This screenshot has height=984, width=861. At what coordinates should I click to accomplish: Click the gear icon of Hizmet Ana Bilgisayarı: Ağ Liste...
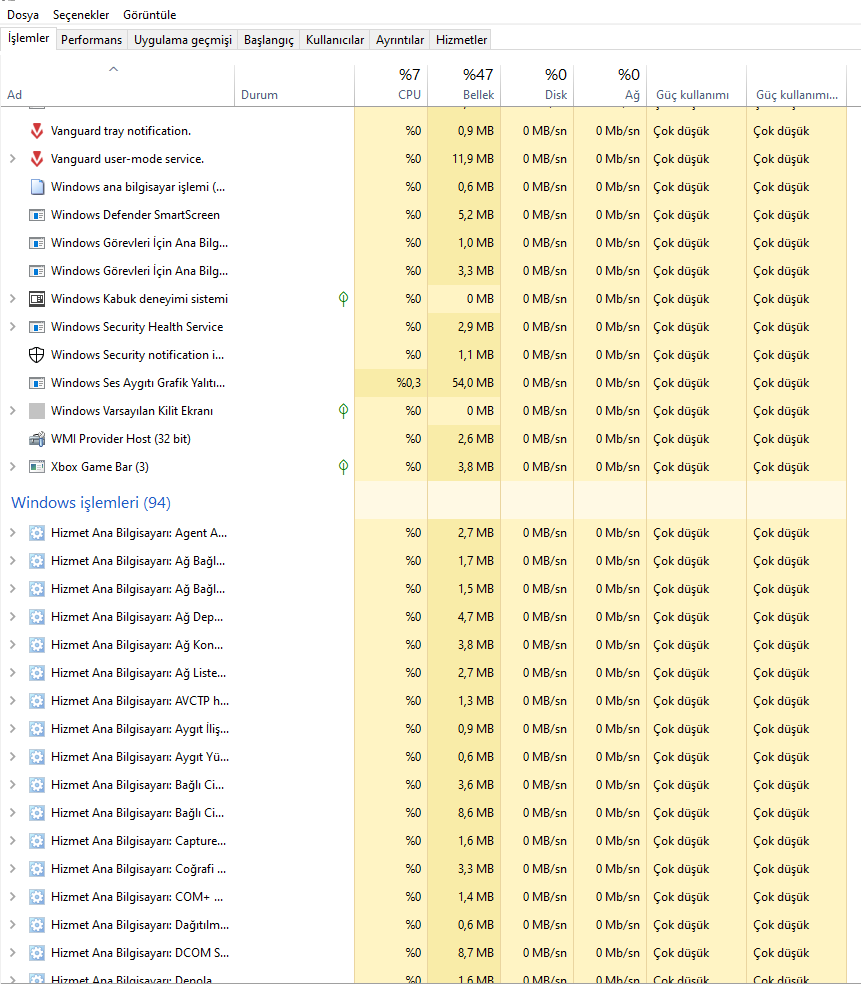[x=37, y=673]
